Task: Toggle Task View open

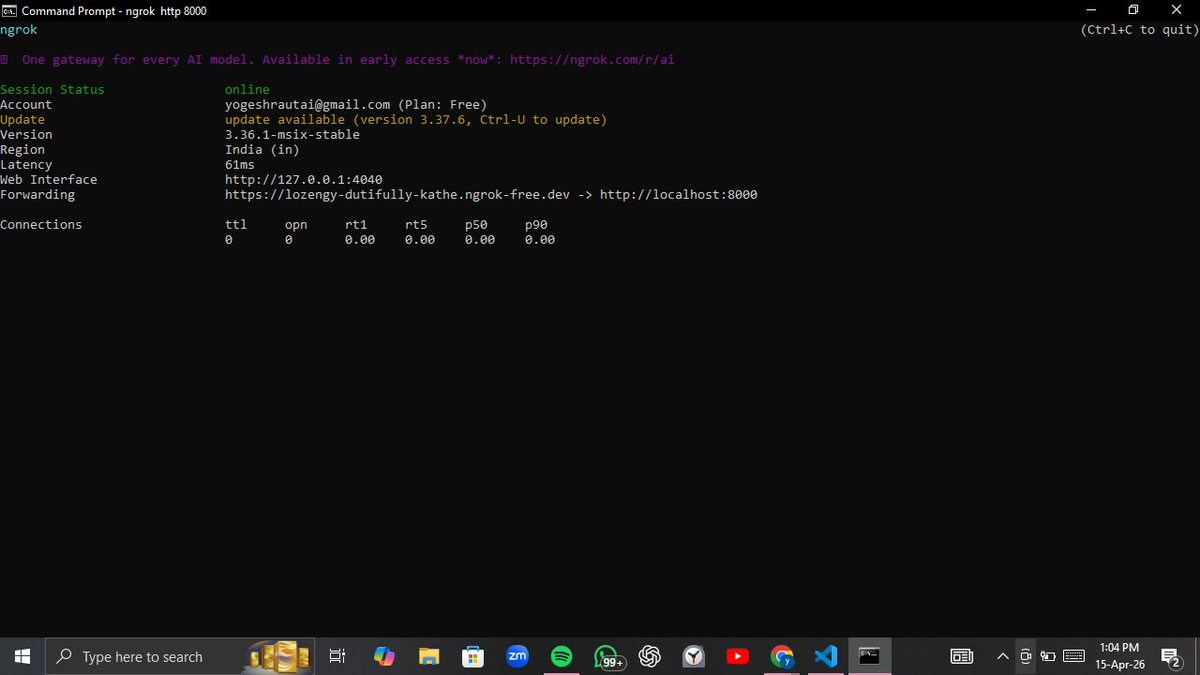Action: [337, 656]
